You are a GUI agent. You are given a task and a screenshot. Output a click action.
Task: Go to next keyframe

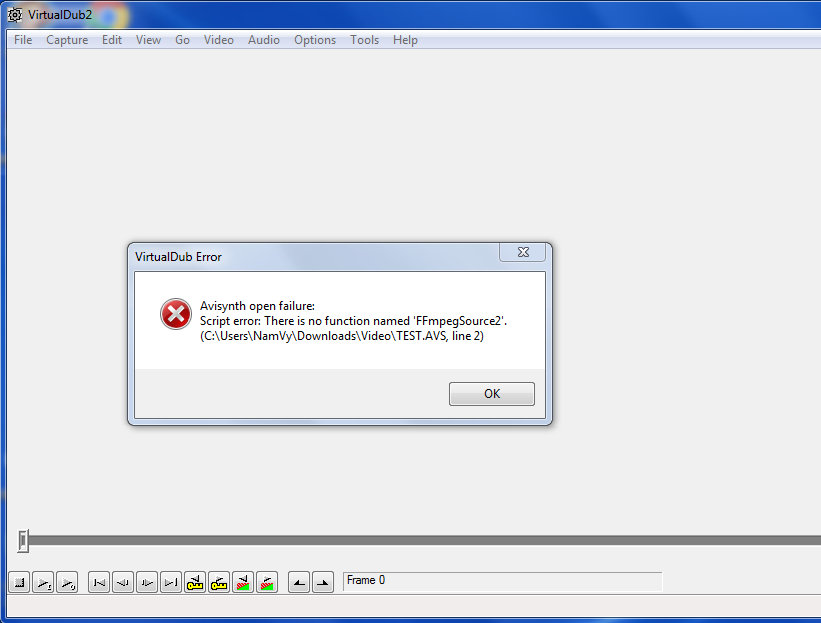click(x=219, y=582)
